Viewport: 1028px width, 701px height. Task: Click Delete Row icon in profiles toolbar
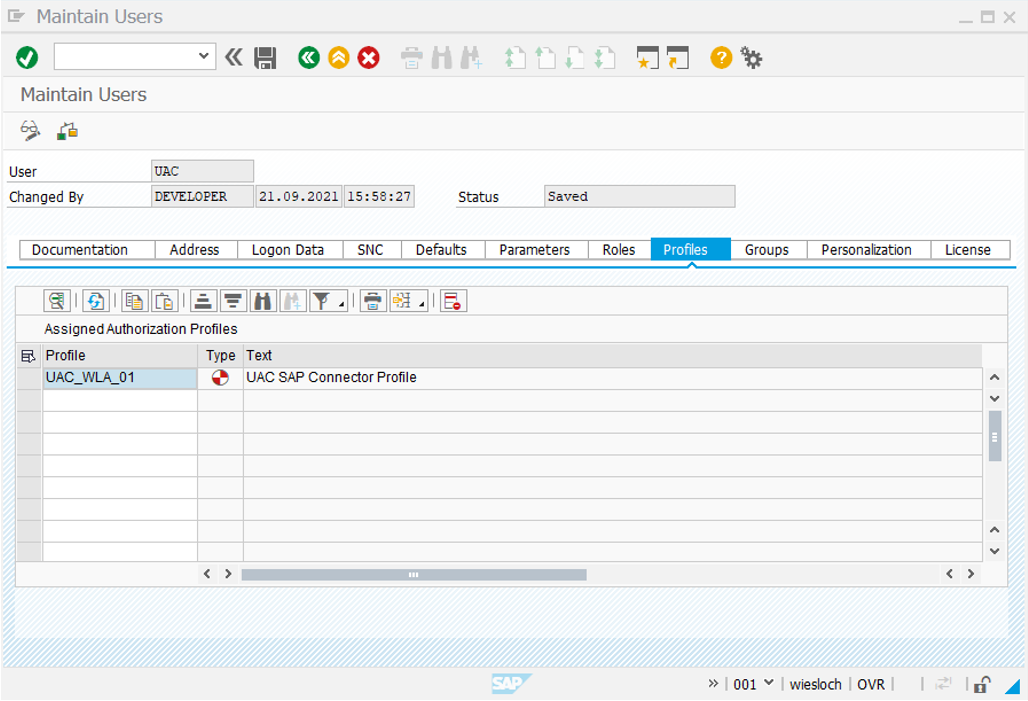[x=453, y=301]
